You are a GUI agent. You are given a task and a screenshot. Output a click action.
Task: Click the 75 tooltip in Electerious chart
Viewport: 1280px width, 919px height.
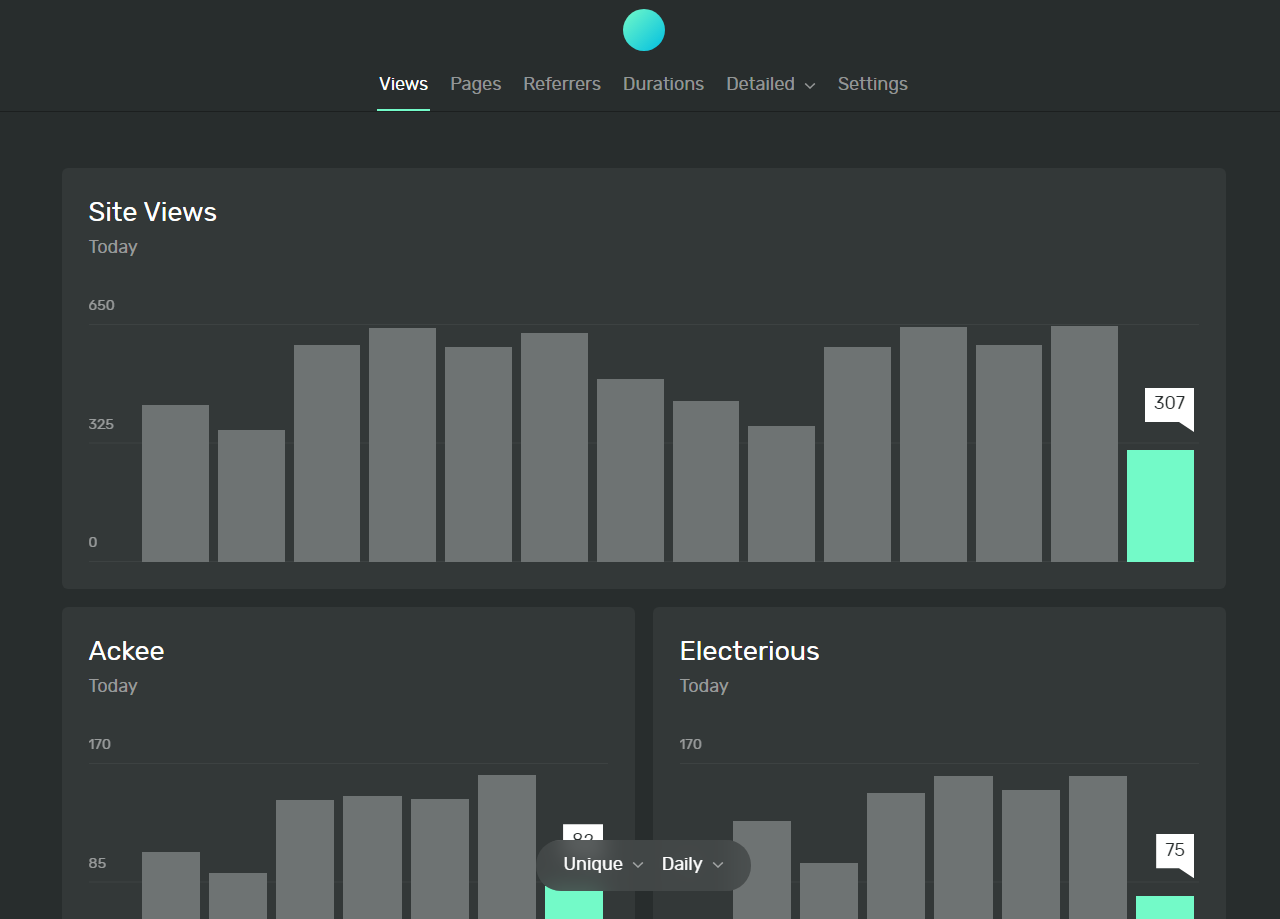coord(1175,851)
